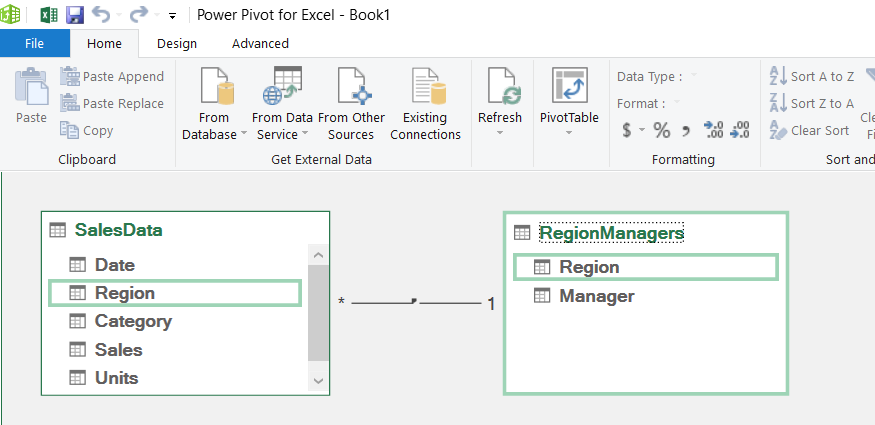Undo the last action
The image size is (875, 425).
101,14
